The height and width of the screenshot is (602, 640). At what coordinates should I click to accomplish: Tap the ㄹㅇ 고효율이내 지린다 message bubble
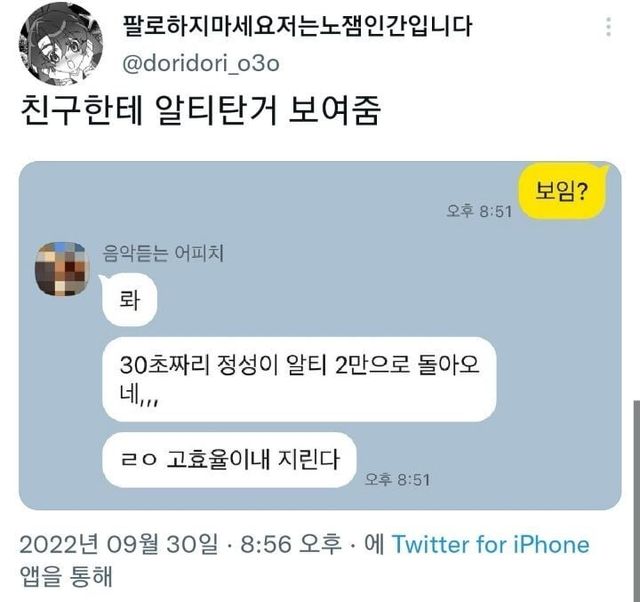tap(229, 460)
